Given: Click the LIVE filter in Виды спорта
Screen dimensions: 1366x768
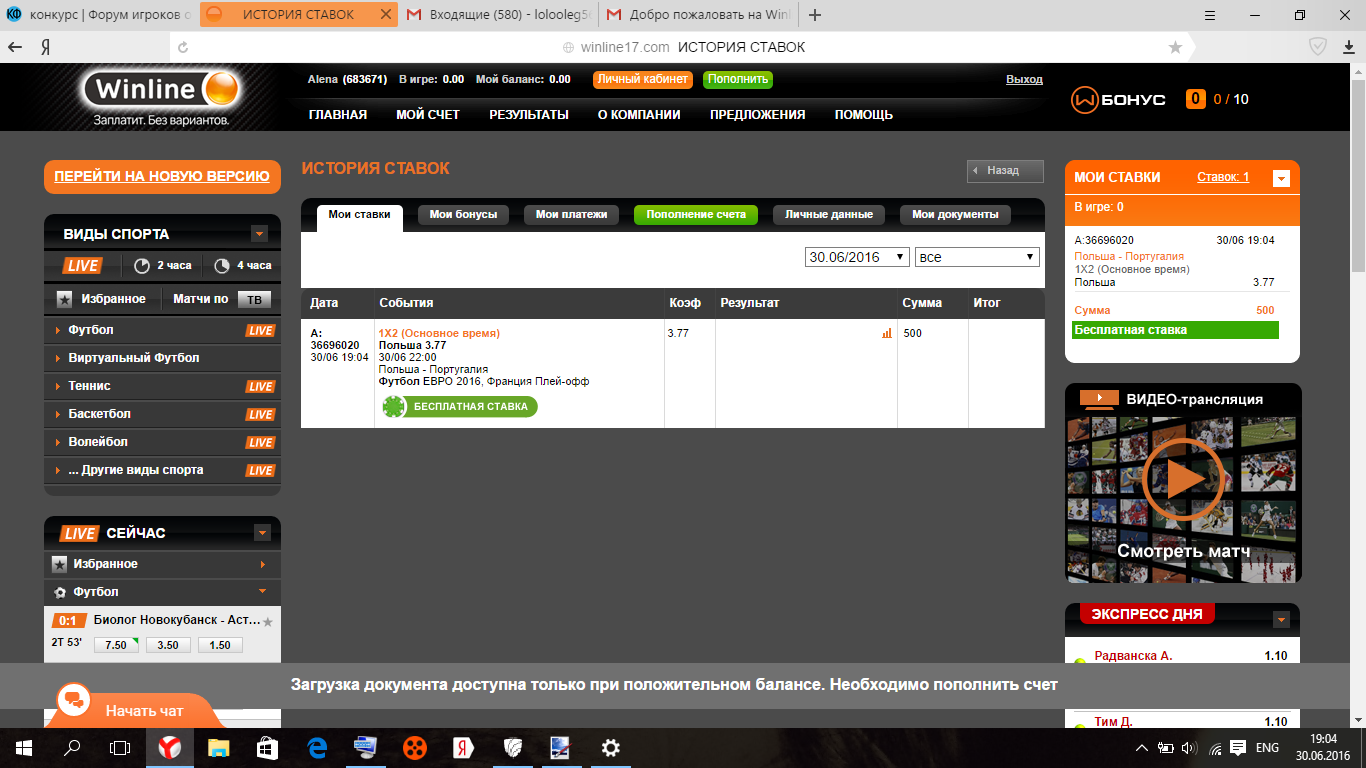Looking at the screenshot, I should [x=82, y=266].
